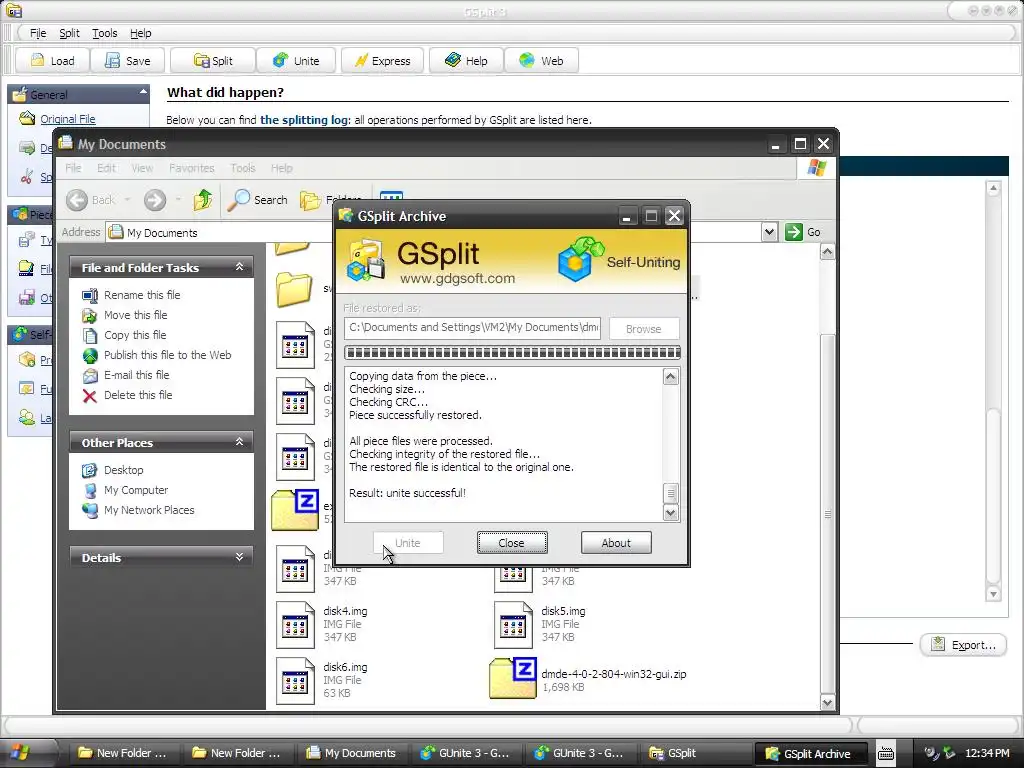Viewport: 1024px width, 768px height.
Task: Click the Address bar showing My Documents
Action: click(434, 232)
